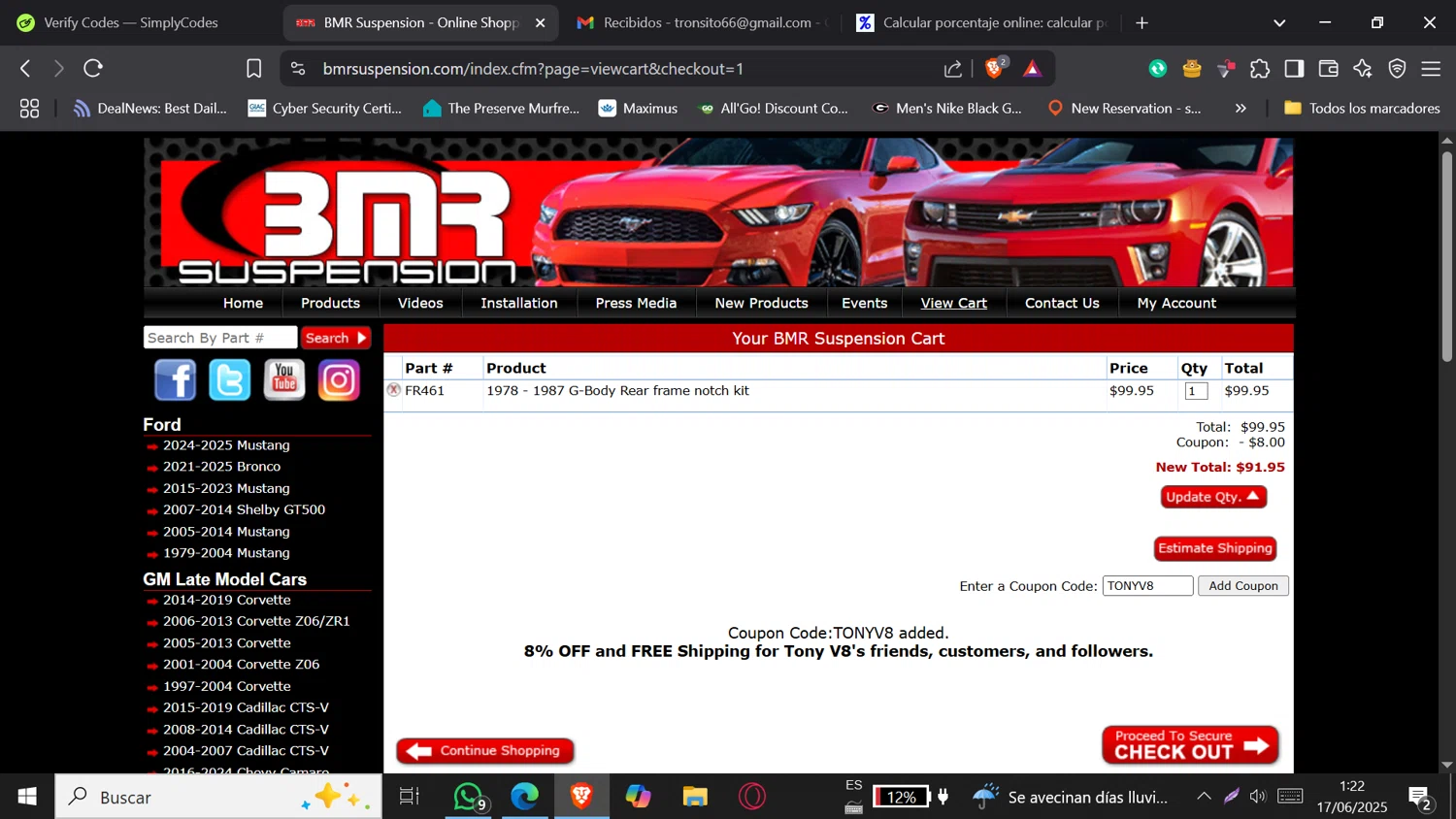Click the red Search button

click(336, 338)
